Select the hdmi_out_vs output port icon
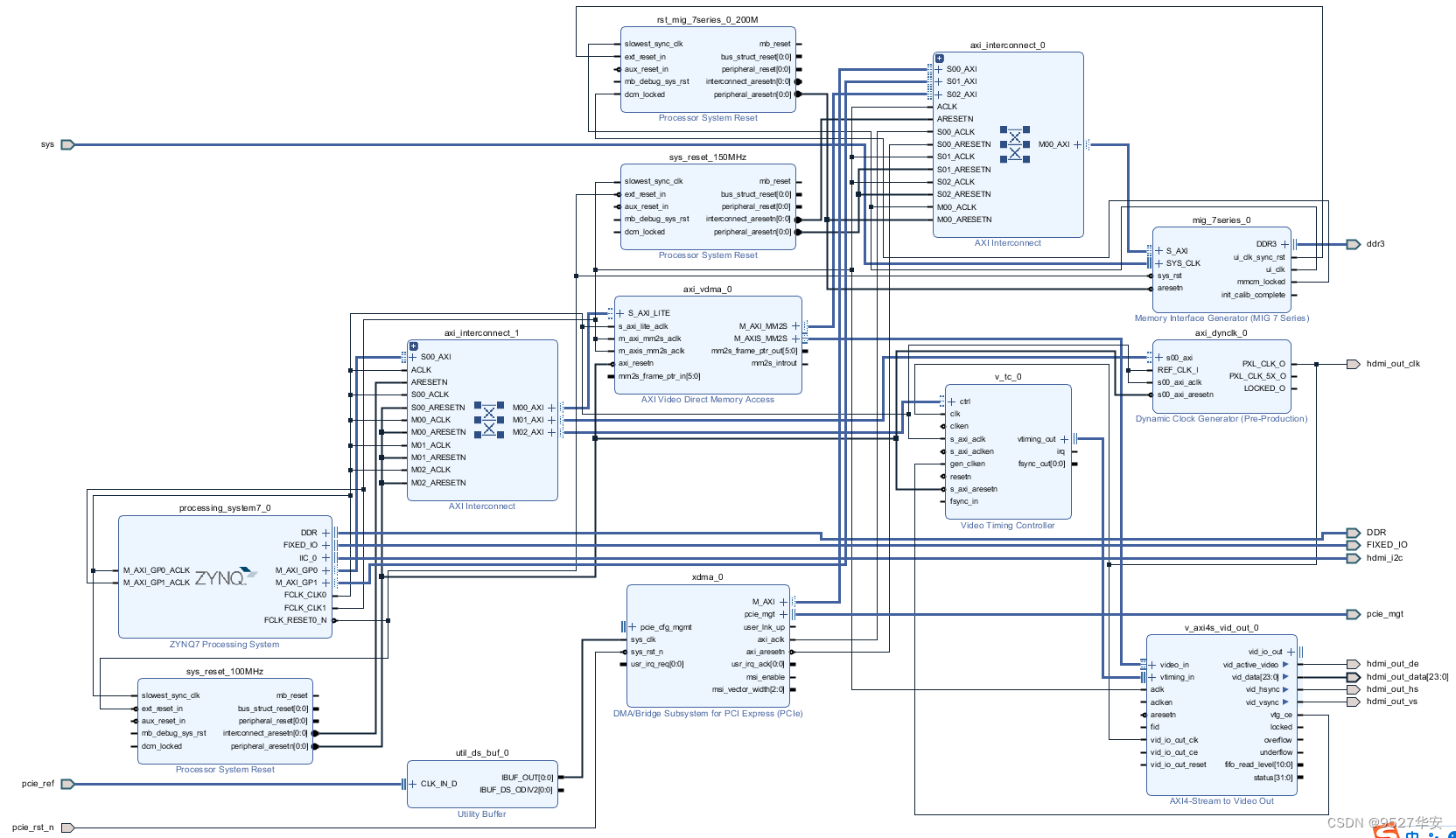Screen dimensions: 1456x838 tap(1353, 702)
